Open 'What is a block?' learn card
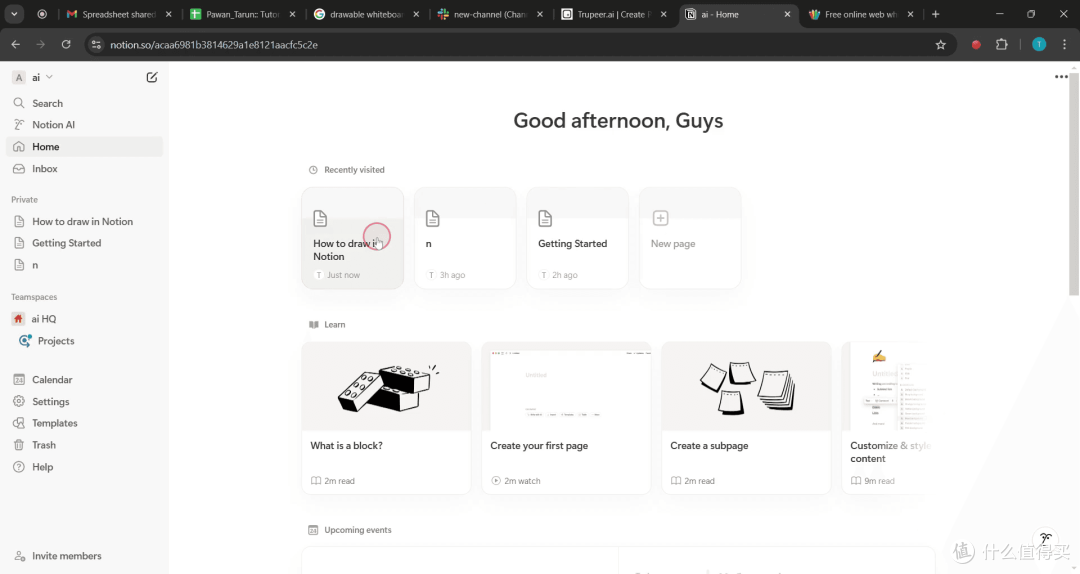The image size is (1080, 574). [x=386, y=418]
